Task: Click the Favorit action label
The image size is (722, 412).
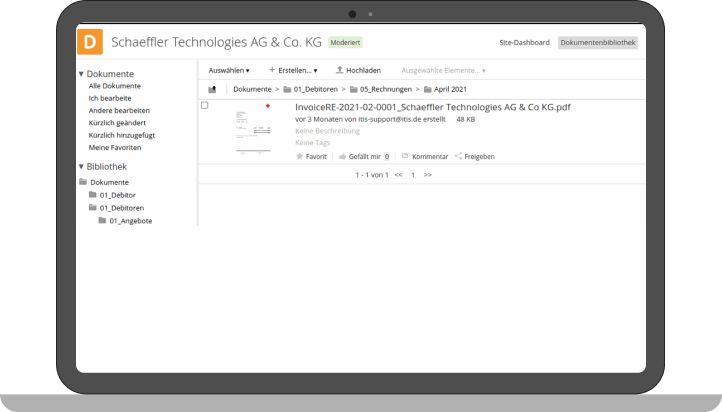Action: click(x=316, y=157)
